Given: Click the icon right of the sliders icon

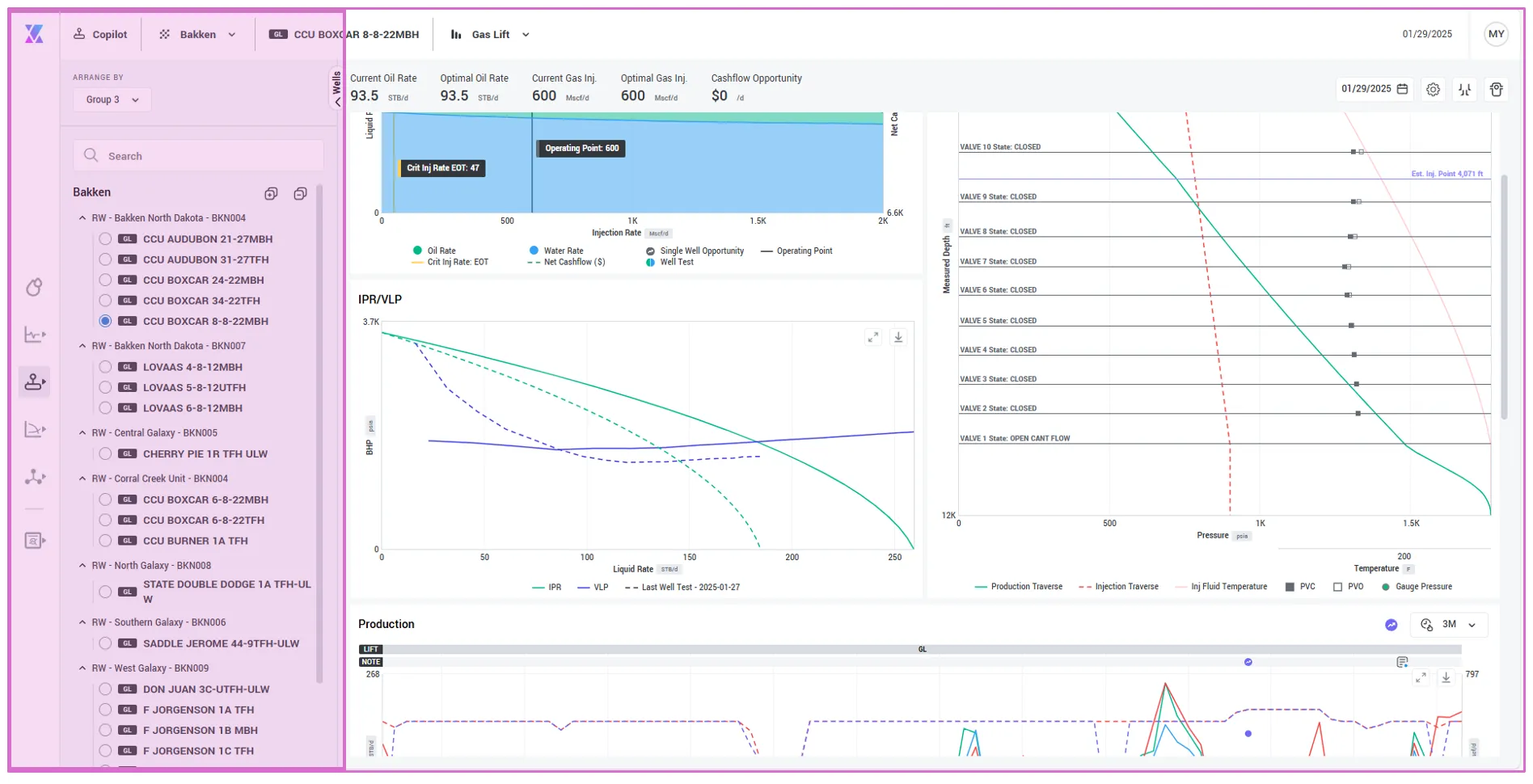Looking at the screenshot, I should [1496, 90].
